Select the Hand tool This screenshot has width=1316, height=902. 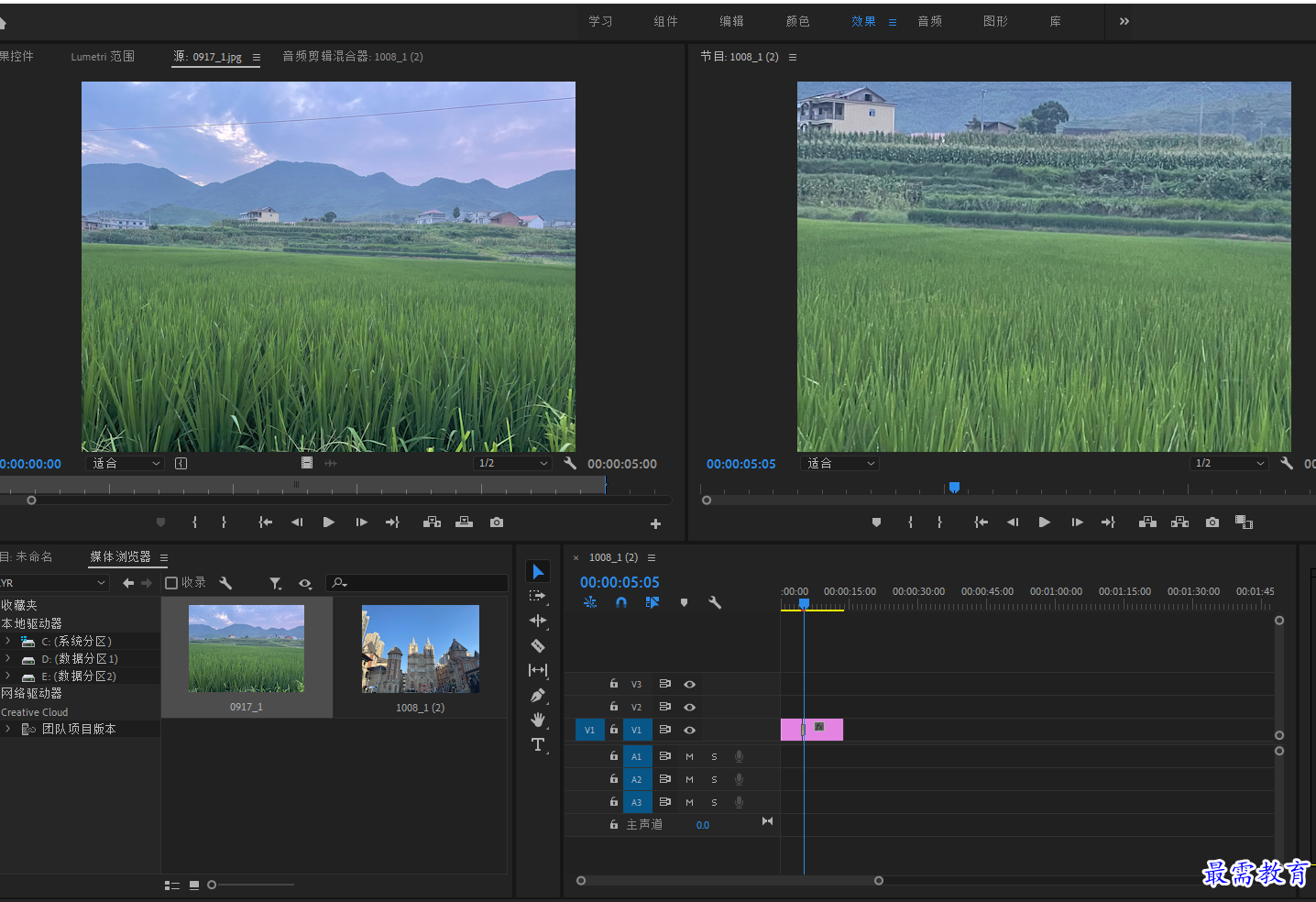click(x=538, y=720)
